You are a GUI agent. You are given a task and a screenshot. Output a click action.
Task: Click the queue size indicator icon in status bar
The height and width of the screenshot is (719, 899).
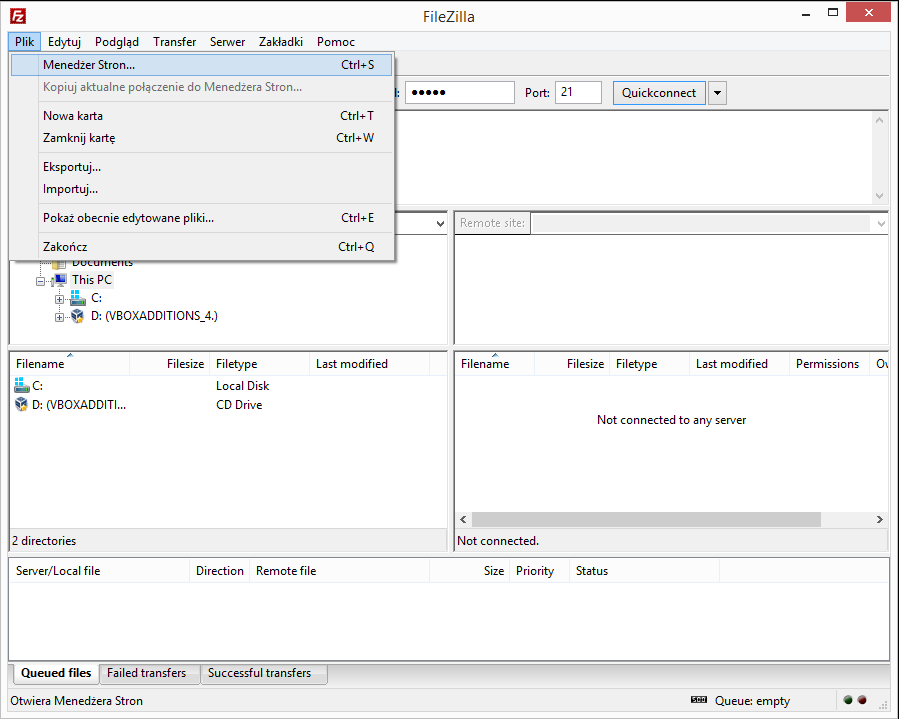coord(699,700)
